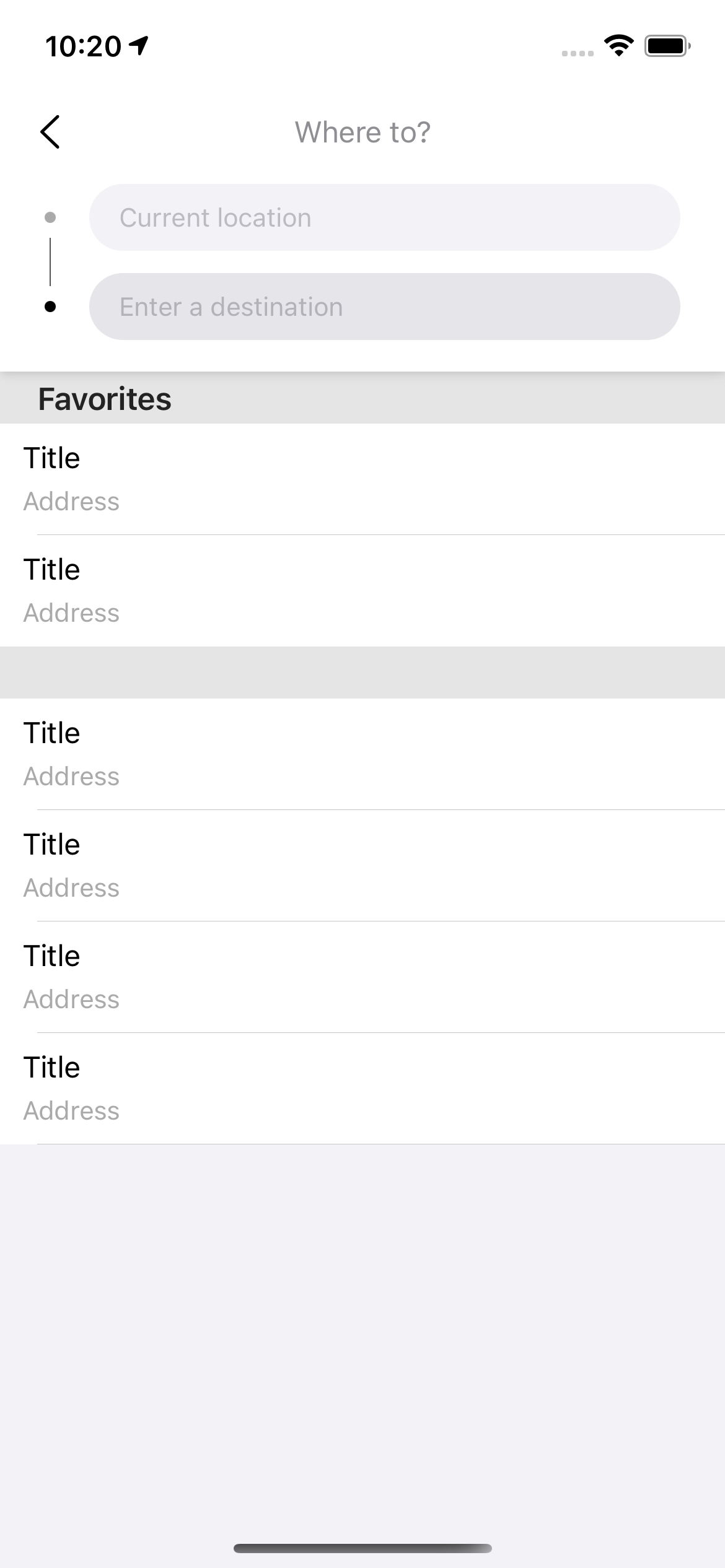
Task: Tap the destination dot beside Enter a destination
Action: click(x=51, y=305)
